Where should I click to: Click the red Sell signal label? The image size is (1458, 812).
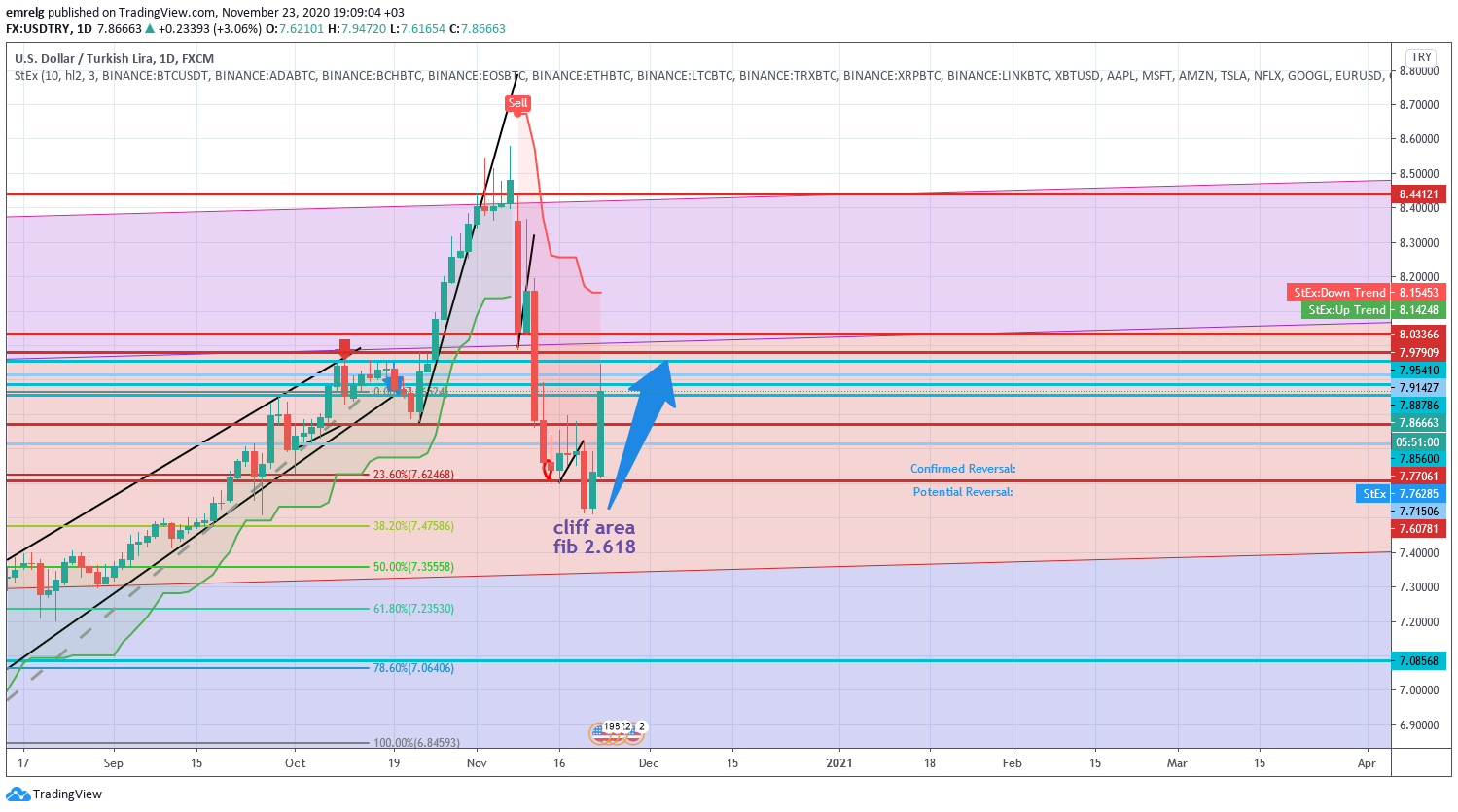pos(517,103)
